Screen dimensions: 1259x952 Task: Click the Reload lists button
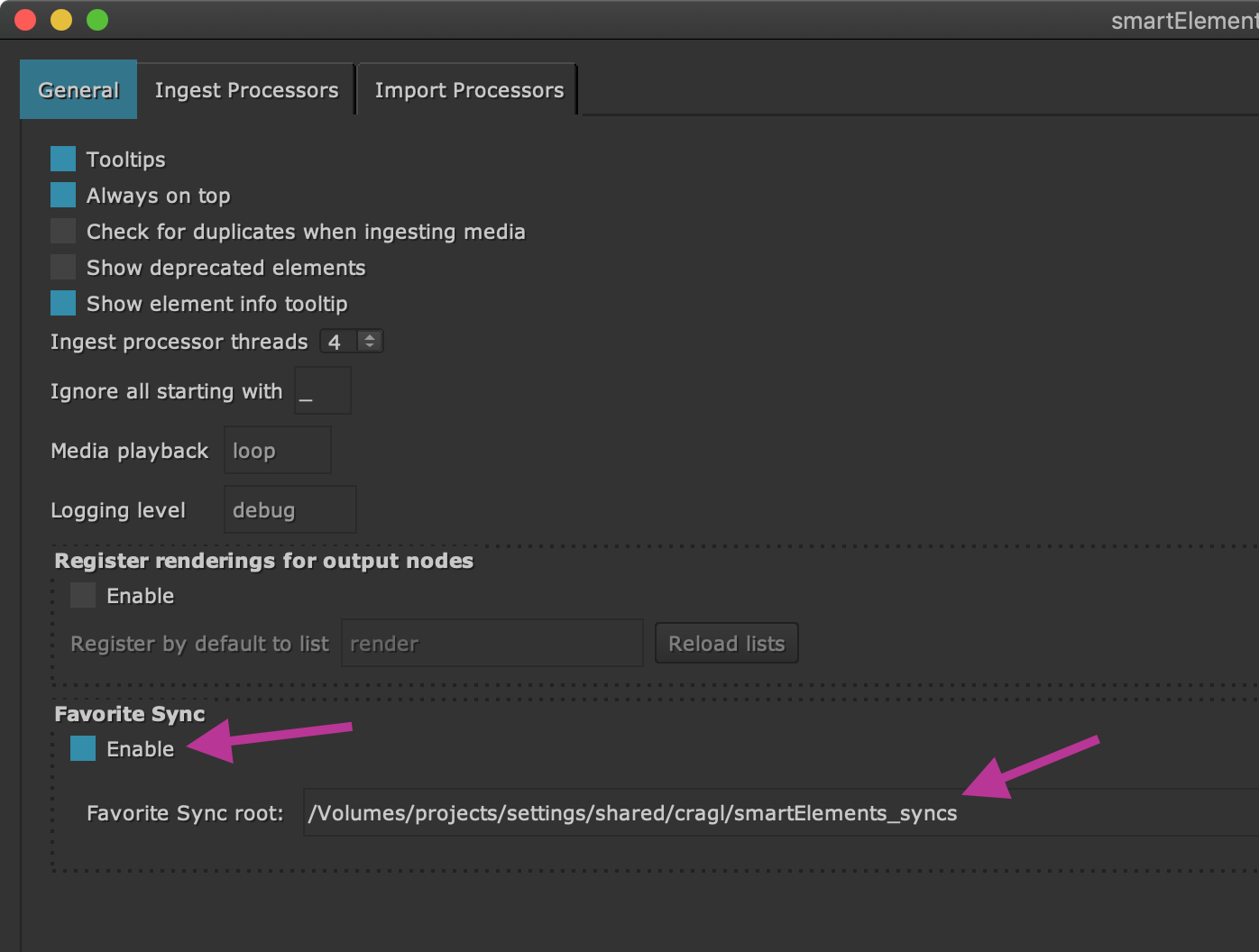pyautogui.click(x=726, y=643)
